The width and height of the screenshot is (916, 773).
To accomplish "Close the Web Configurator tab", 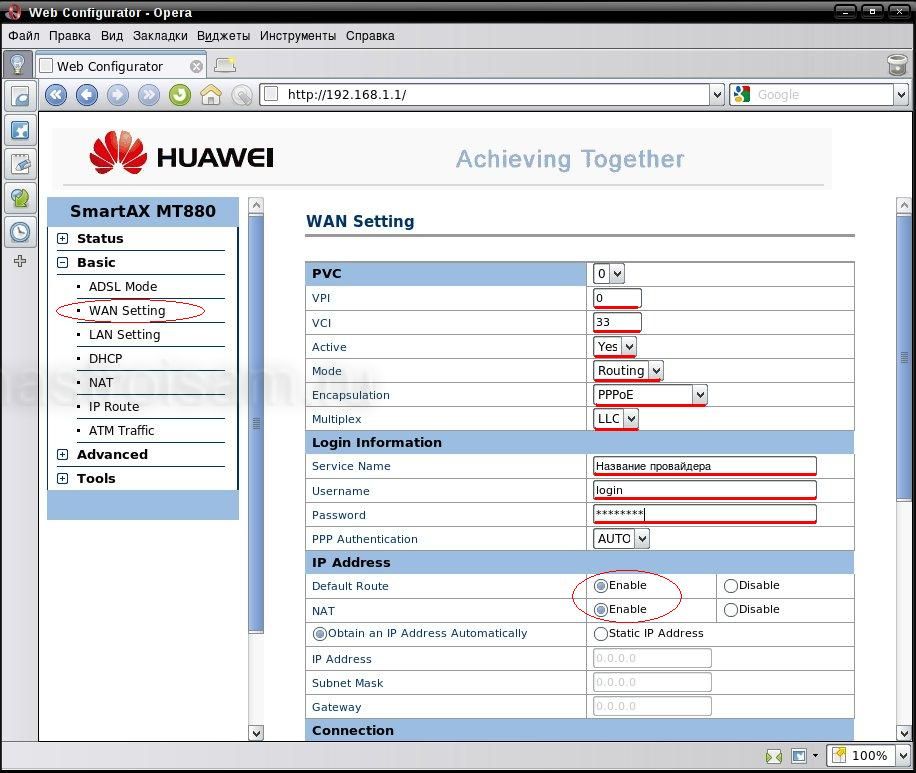I will 196,66.
